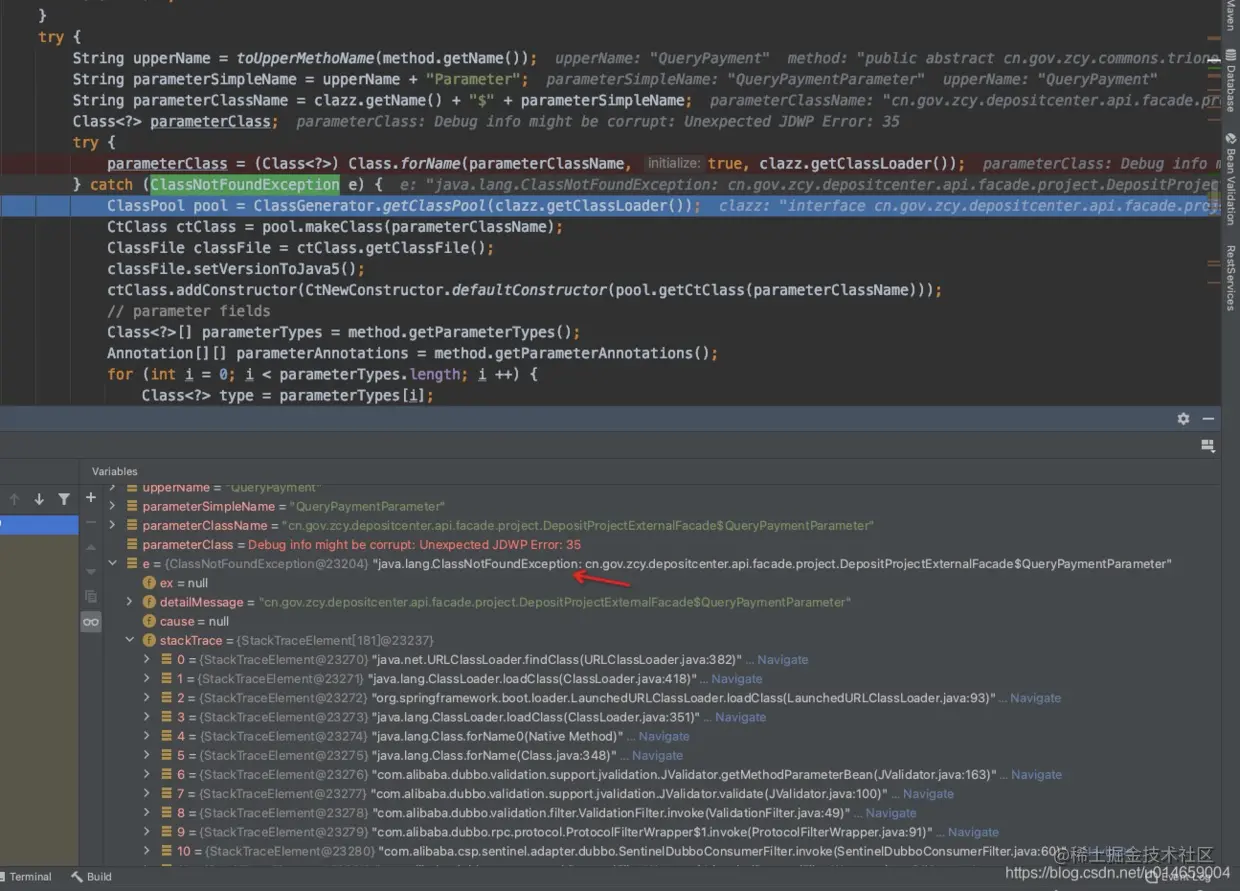Expand stack trace element 2
The image size is (1240, 891).
(147, 698)
